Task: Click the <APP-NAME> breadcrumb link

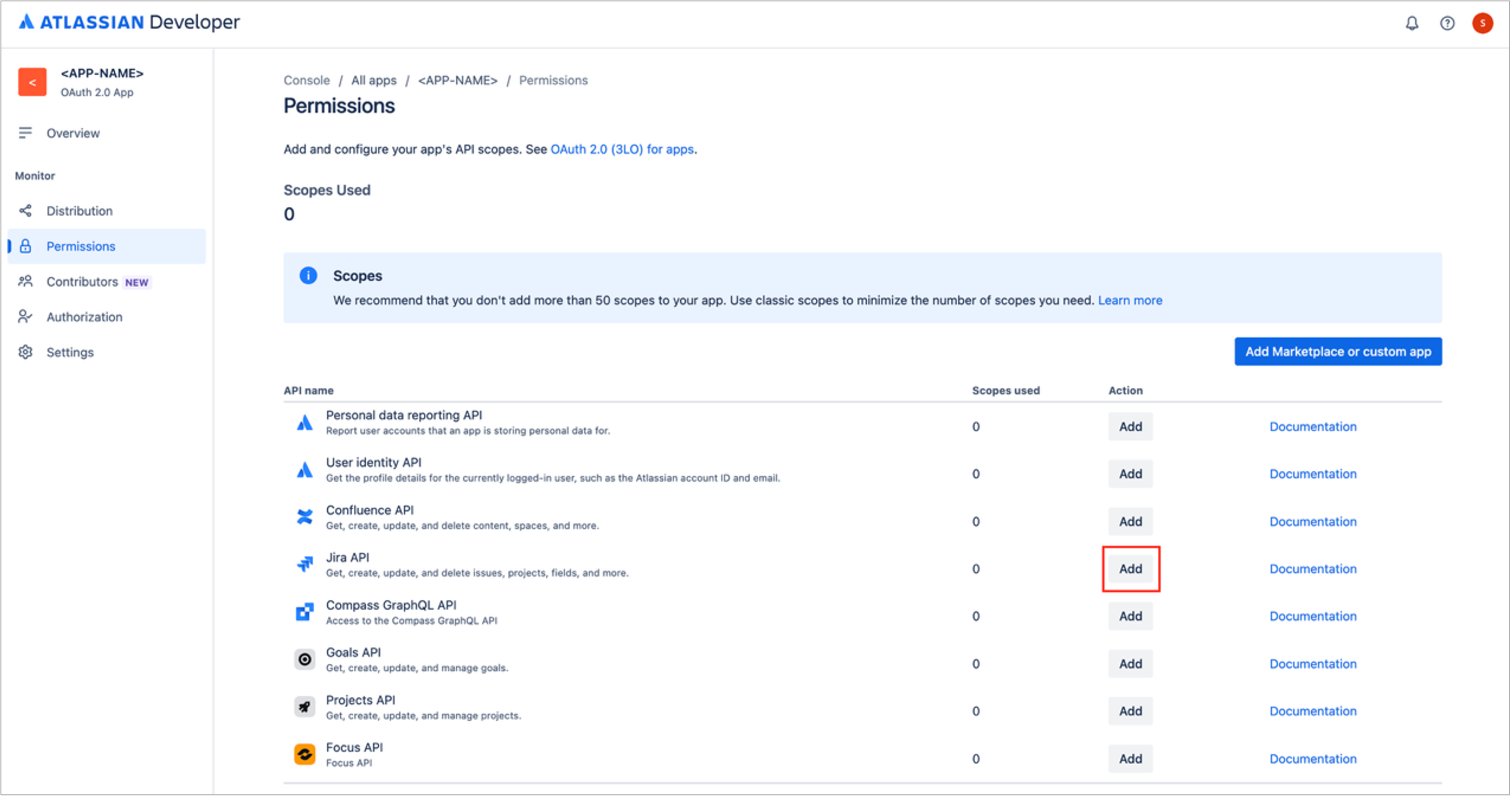Action: [x=458, y=80]
